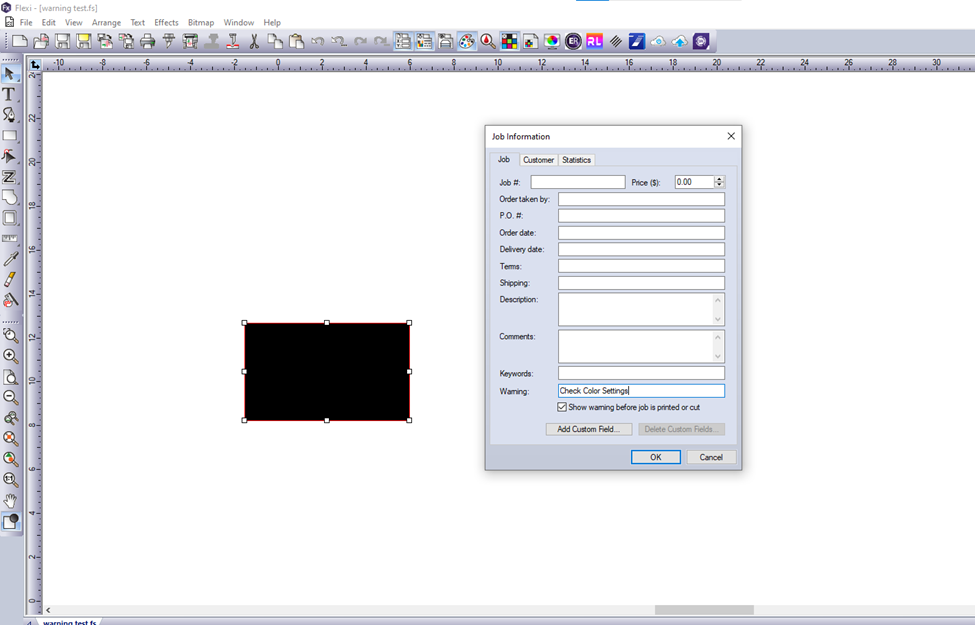Image resolution: width=975 pixels, height=625 pixels.
Task: Click the horizontal scrollbar thumb
Action: [x=704, y=610]
